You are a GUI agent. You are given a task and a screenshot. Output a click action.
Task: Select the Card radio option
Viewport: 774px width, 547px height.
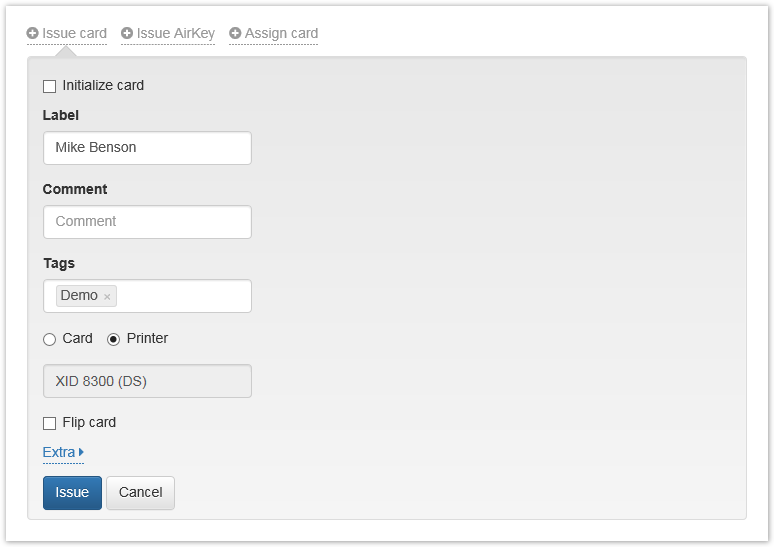pos(50,339)
